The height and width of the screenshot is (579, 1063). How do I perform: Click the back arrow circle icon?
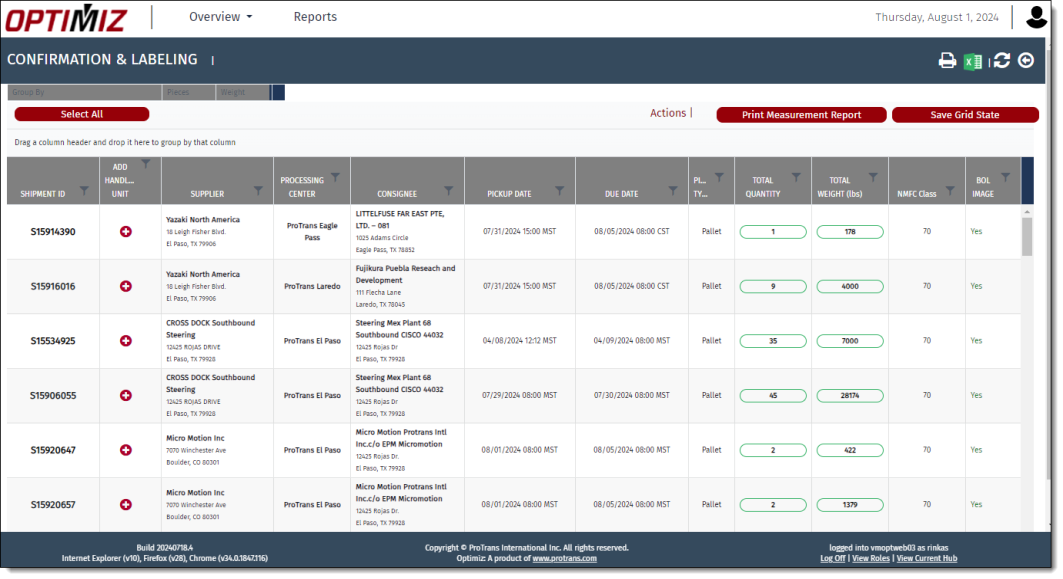pos(1026,61)
